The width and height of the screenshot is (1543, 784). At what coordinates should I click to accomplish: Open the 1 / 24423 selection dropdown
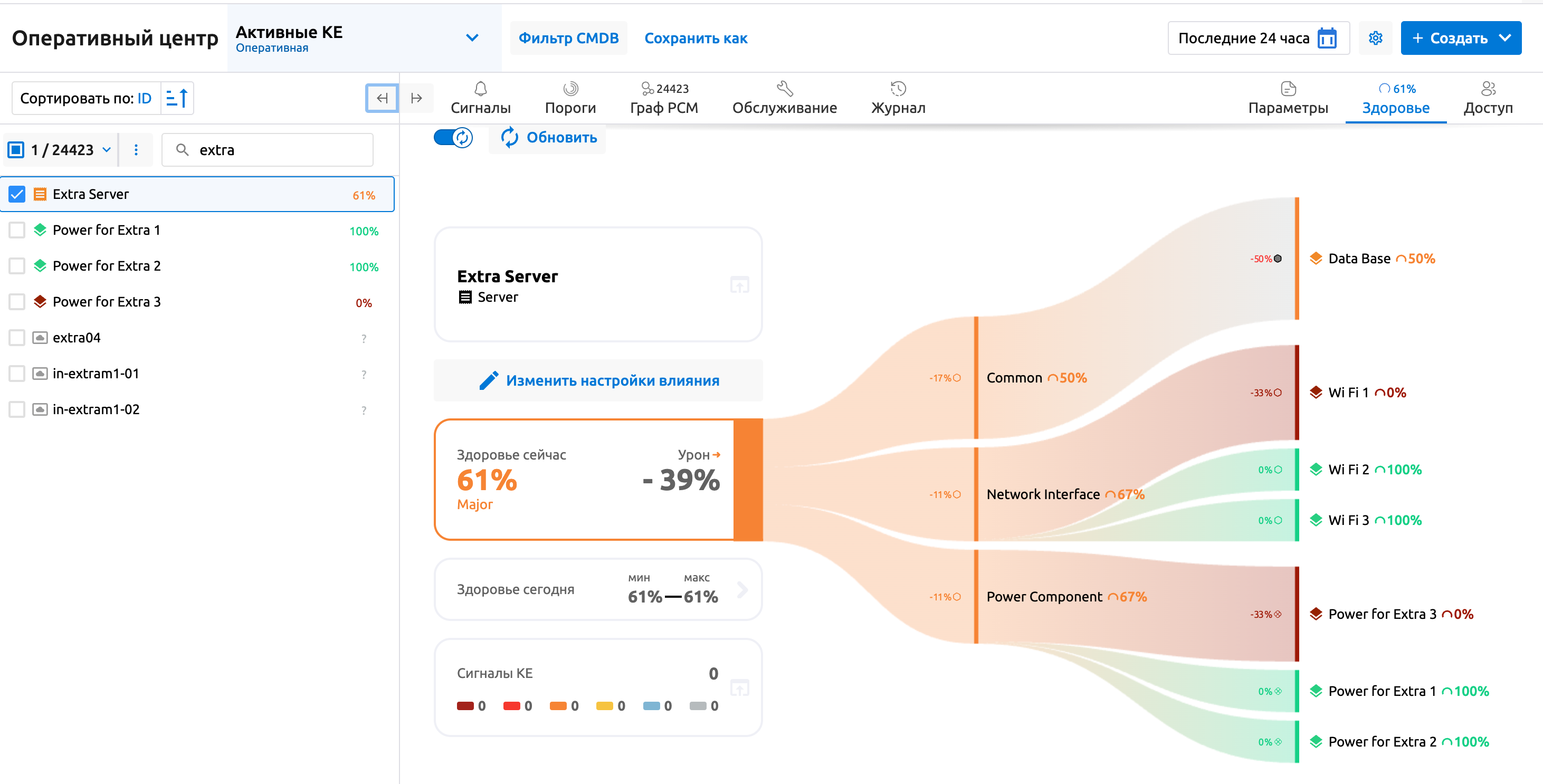[x=107, y=150]
